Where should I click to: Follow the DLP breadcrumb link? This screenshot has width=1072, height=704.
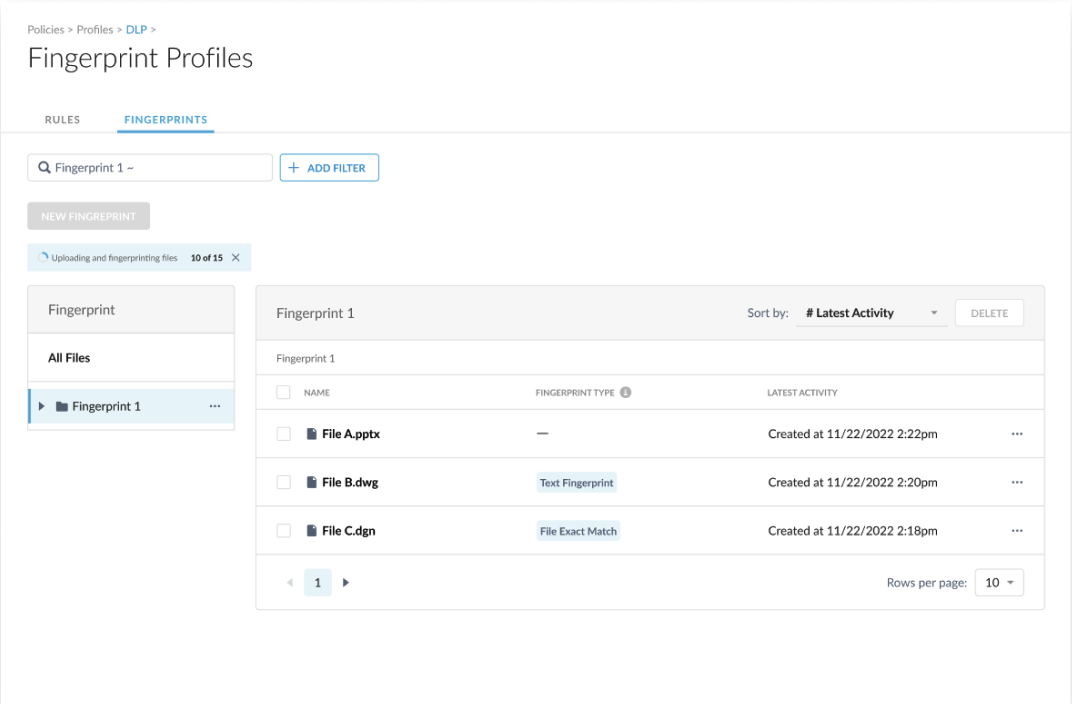136,30
